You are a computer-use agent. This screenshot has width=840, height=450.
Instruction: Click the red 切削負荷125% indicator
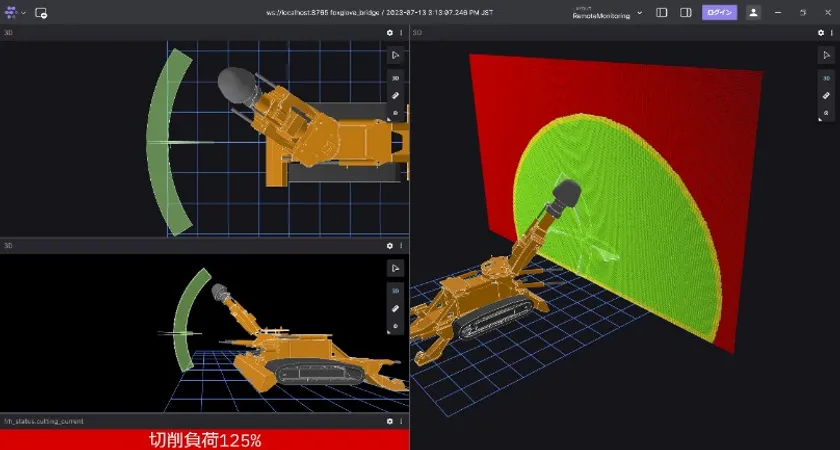click(x=204, y=440)
